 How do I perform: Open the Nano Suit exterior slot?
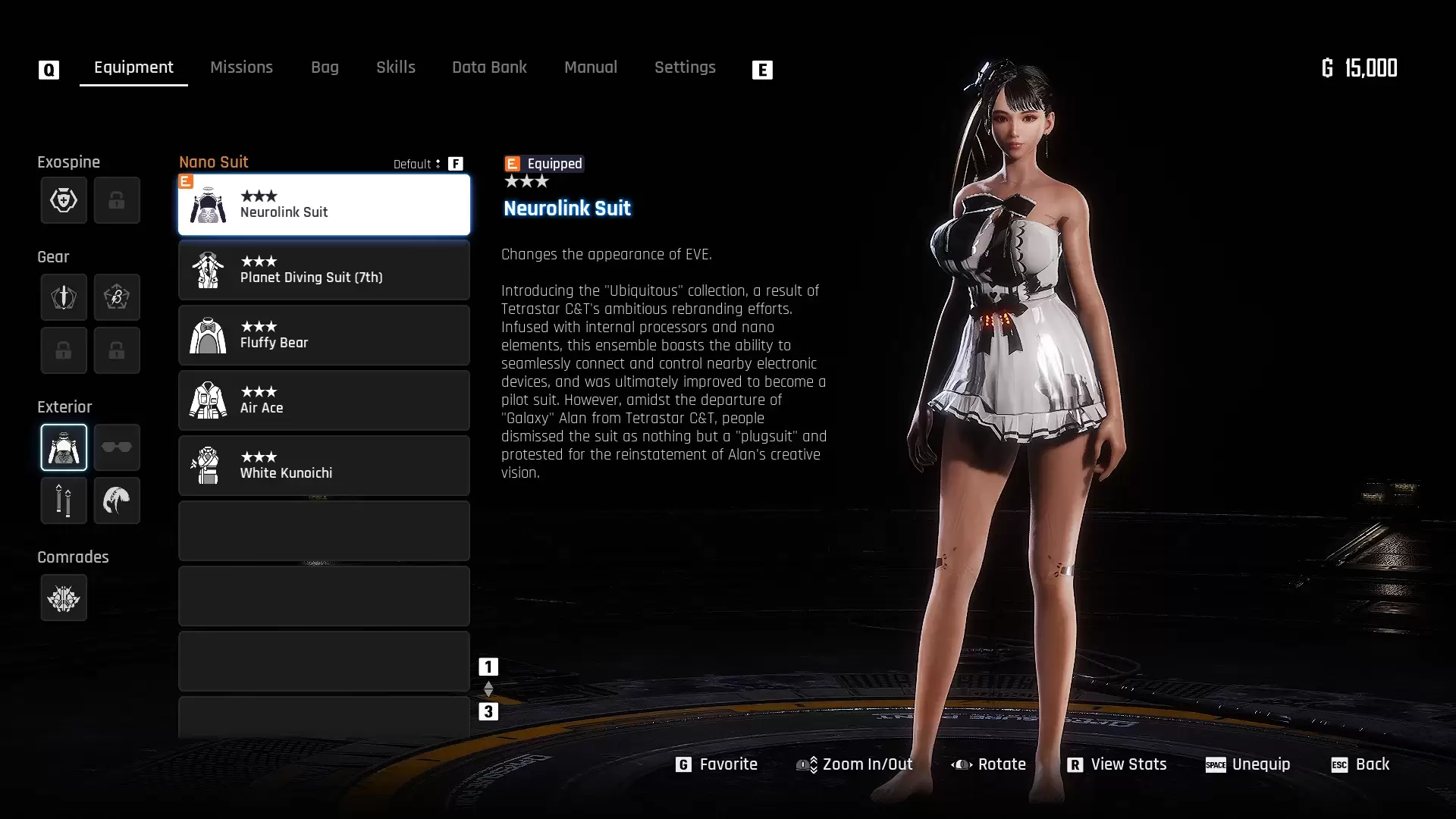coord(64,447)
